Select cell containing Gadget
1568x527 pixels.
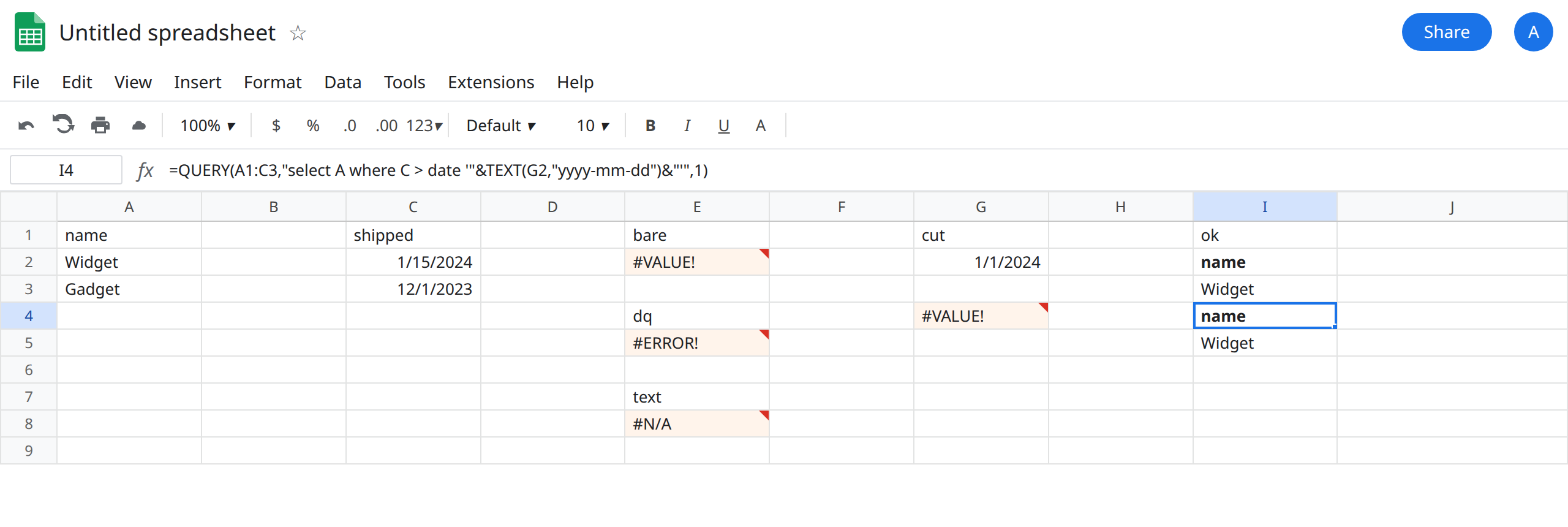pos(129,289)
